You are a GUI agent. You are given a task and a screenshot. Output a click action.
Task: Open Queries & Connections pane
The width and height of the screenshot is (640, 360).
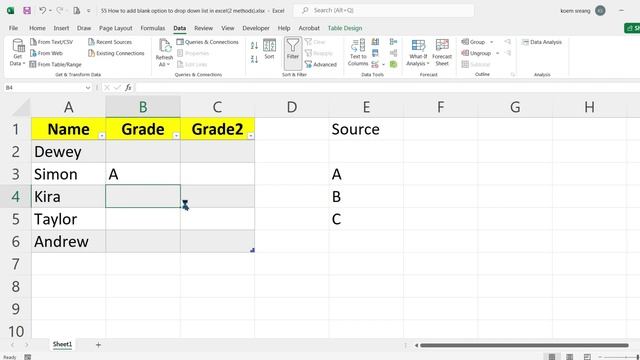coord(207,42)
